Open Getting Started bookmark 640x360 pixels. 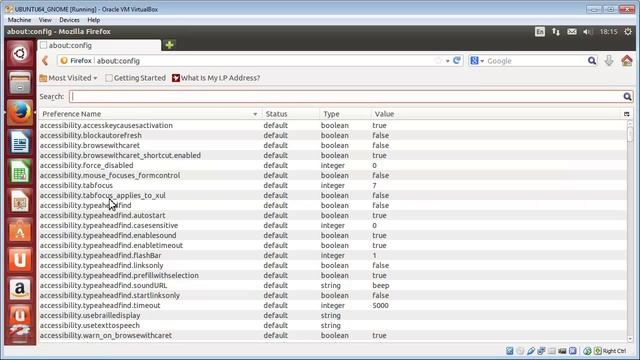[136, 78]
